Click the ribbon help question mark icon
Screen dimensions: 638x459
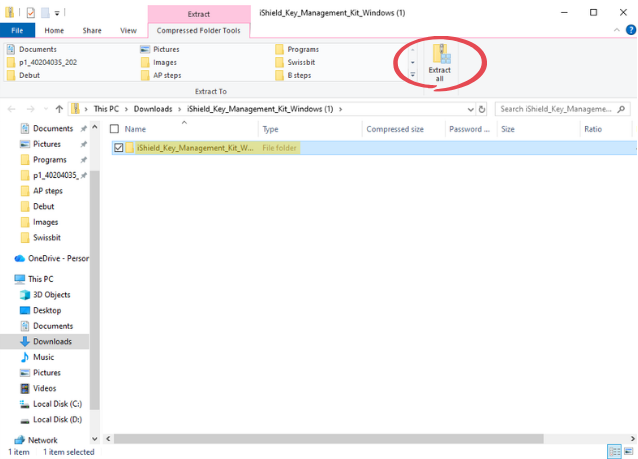point(631,30)
